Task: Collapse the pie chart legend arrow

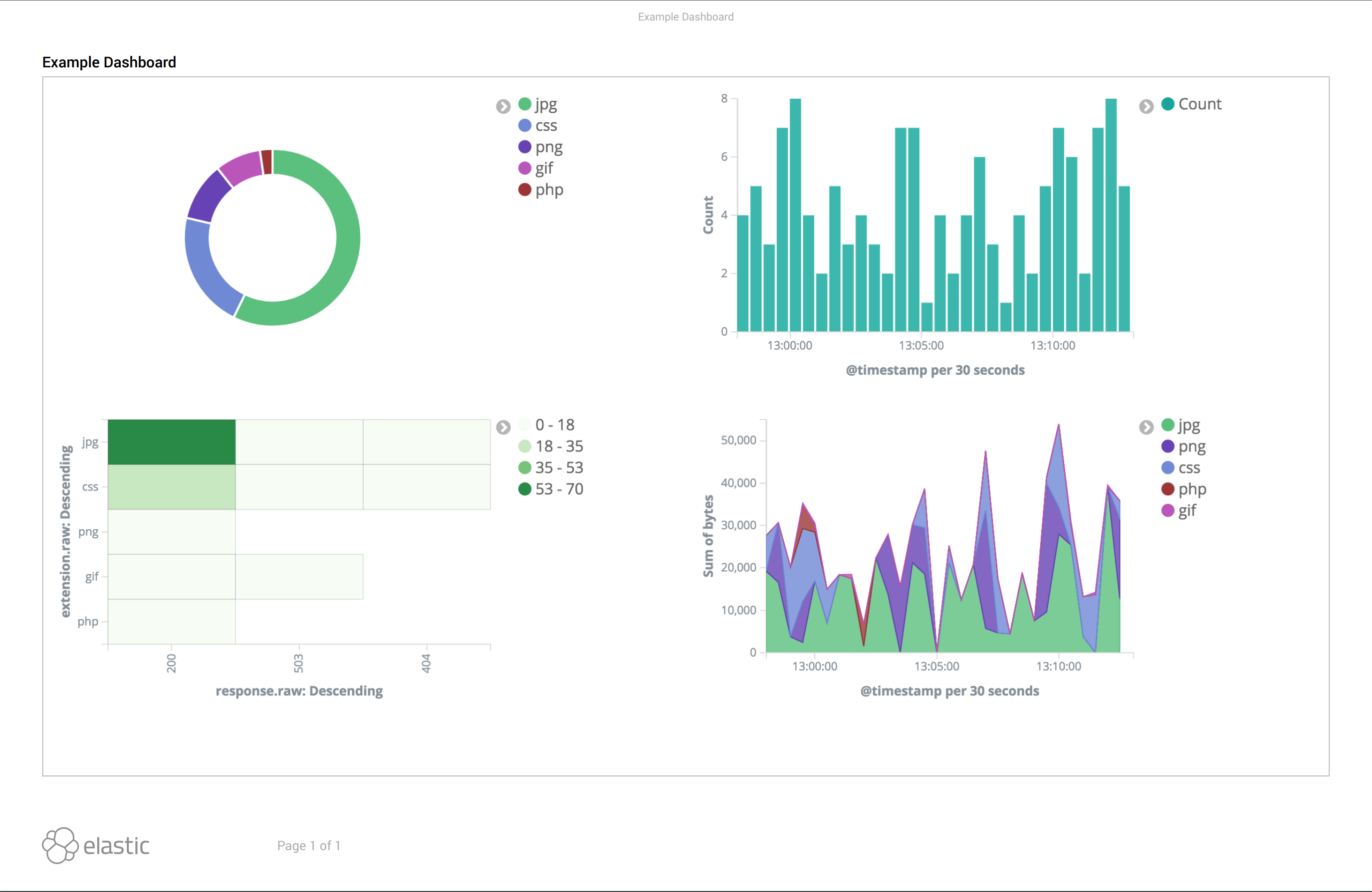Action: tap(503, 106)
